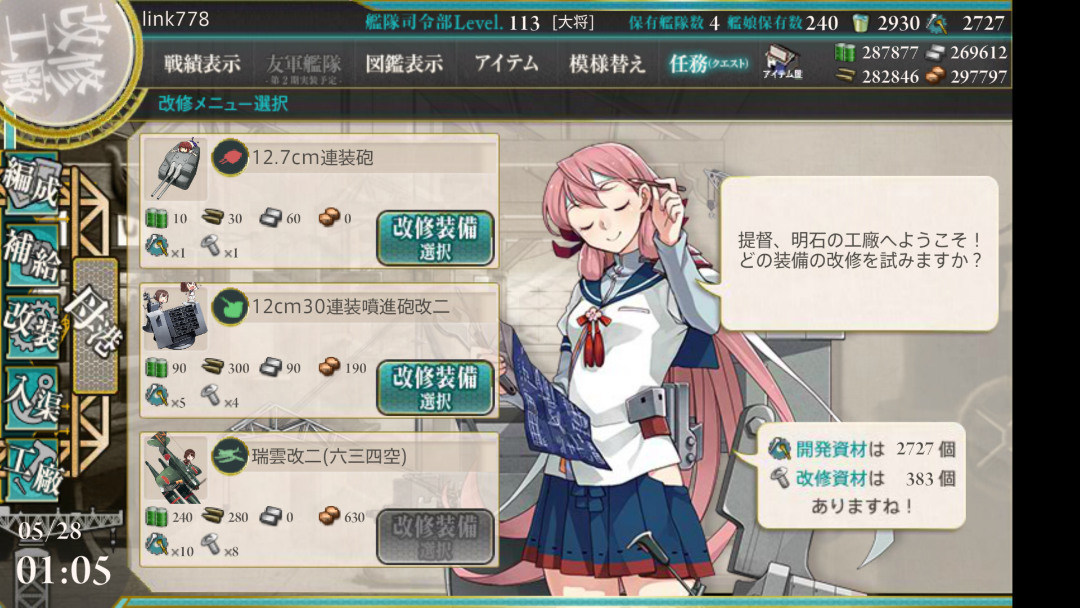Open the 工廠 factory side icon
The width and height of the screenshot is (1080, 608).
coord(32,472)
